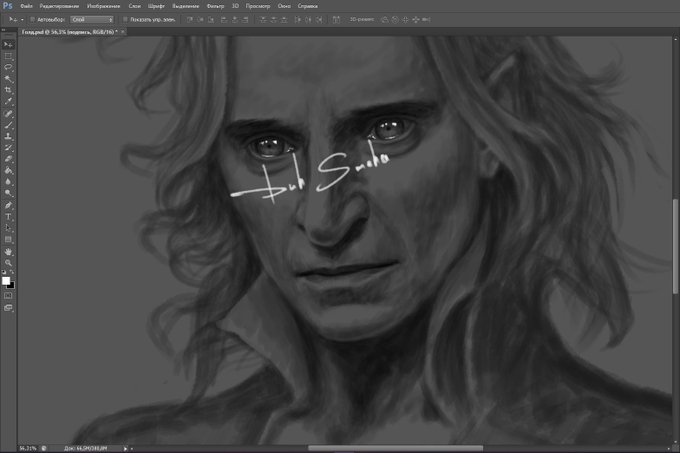The image size is (680, 453).
Task: Select the Rectangular Marquee tool
Action: coord(8,56)
